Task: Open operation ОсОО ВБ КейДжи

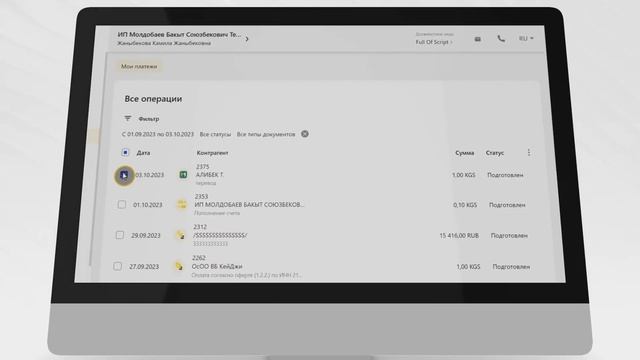Action: pos(217,267)
